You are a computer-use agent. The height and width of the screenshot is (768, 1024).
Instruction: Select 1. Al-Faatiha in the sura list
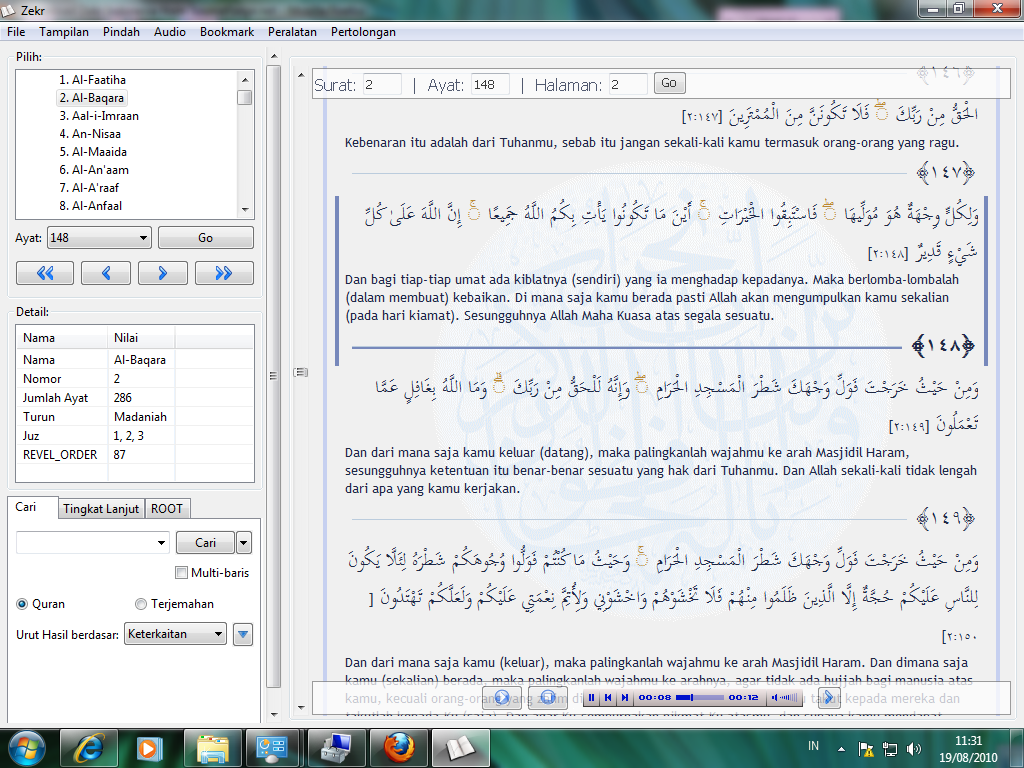pos(92,80)
